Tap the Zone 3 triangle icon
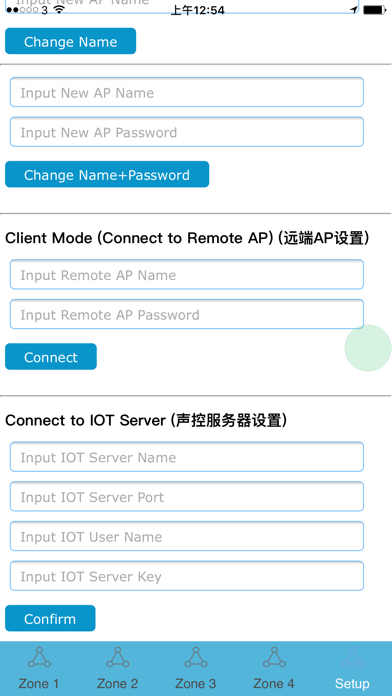 click(x=196, y=657)
